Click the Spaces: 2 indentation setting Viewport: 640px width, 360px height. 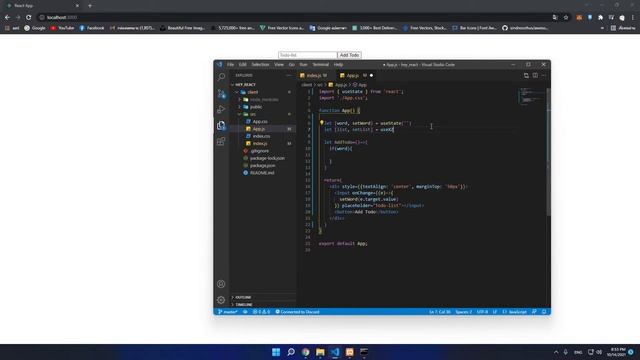pyautogui.click(x=463, y=312)
